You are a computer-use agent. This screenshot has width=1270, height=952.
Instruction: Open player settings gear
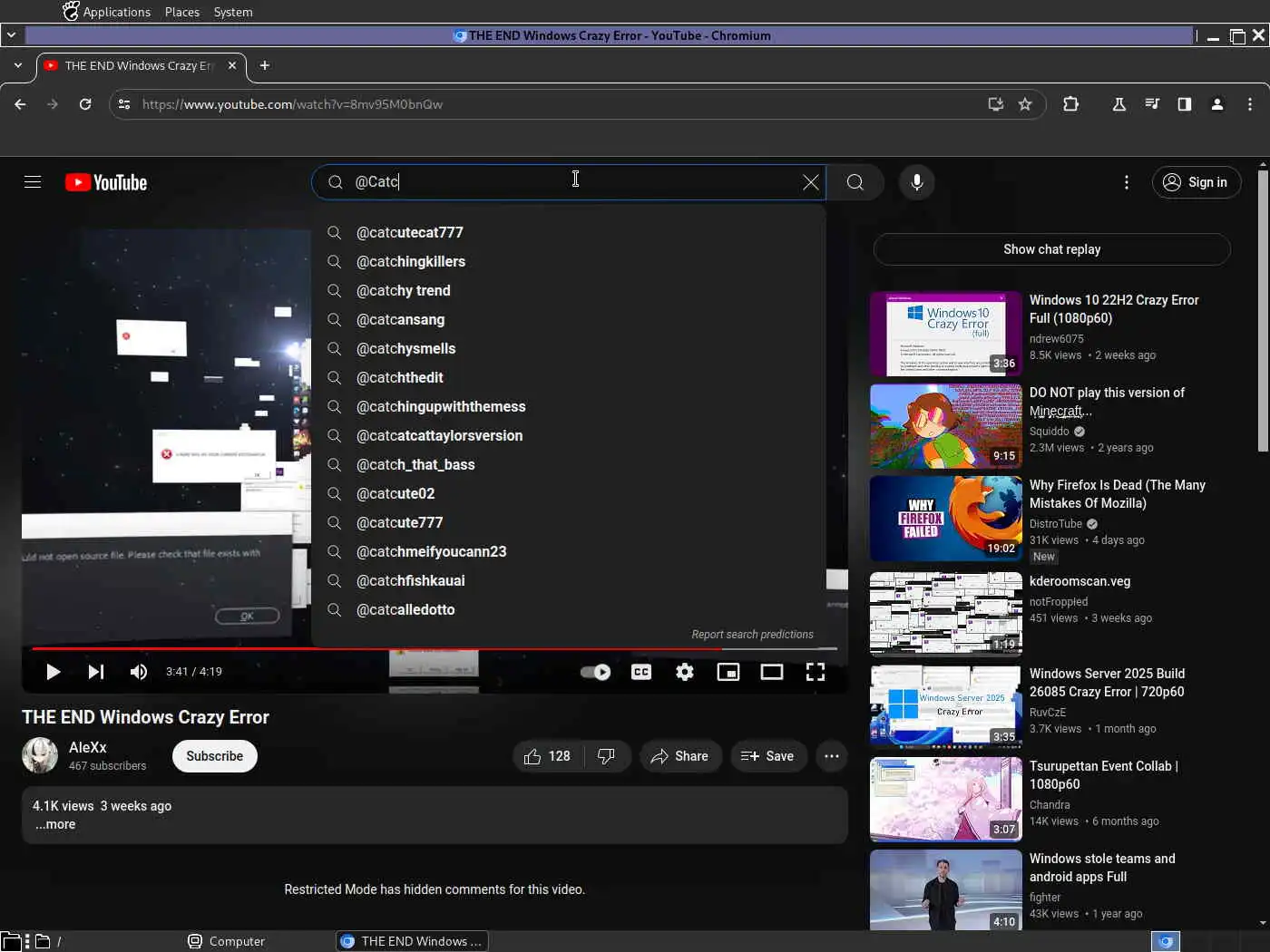[685, 672]
